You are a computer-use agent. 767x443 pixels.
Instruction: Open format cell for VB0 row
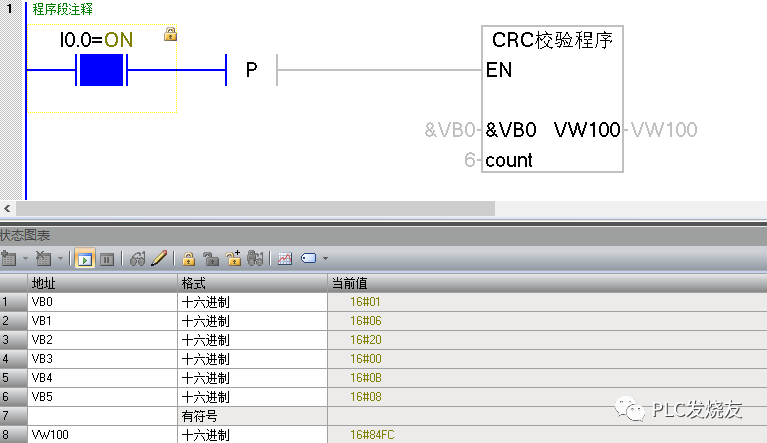(x=252, y=302)
